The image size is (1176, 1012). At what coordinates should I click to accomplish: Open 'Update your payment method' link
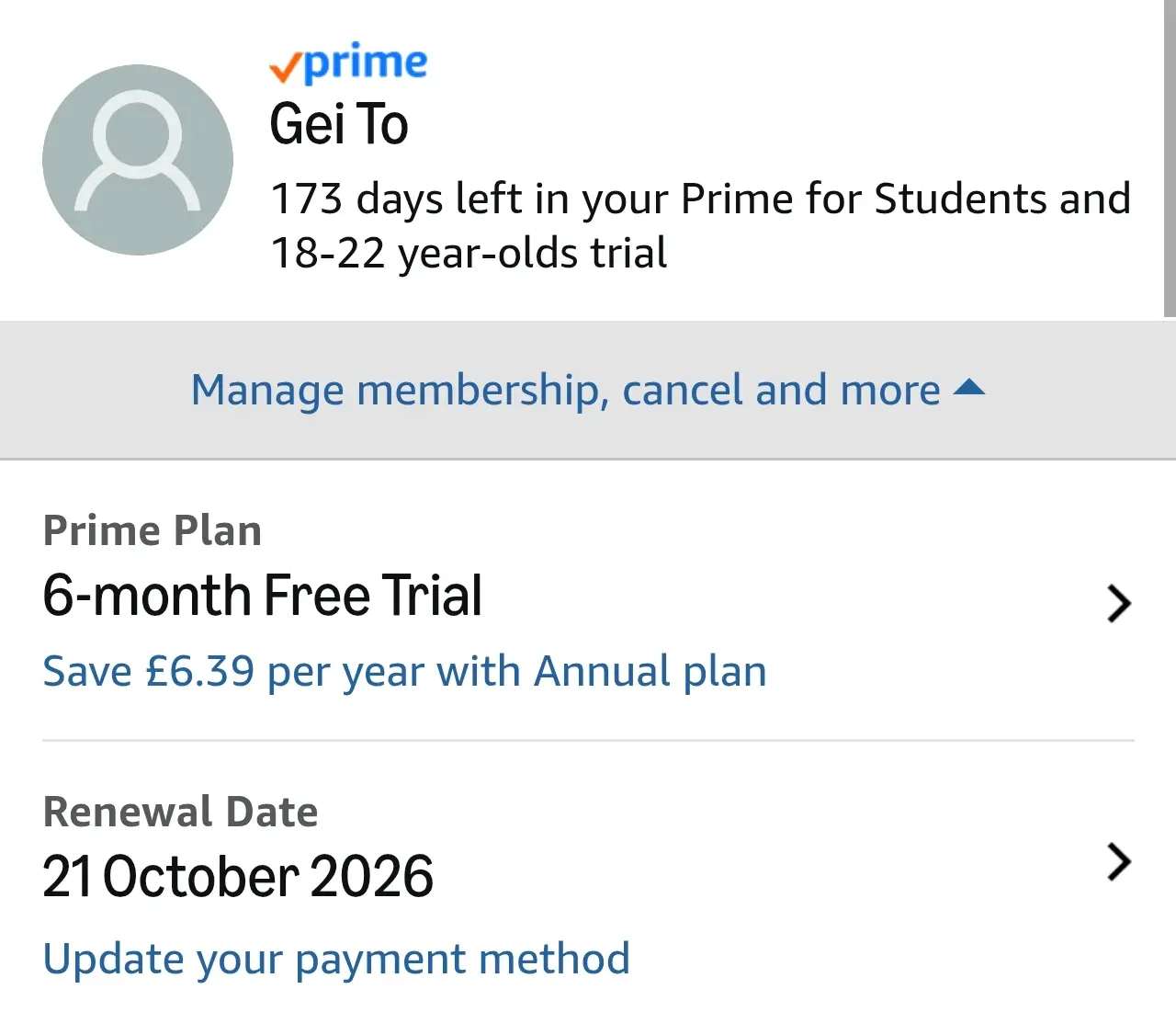(336, 959)
